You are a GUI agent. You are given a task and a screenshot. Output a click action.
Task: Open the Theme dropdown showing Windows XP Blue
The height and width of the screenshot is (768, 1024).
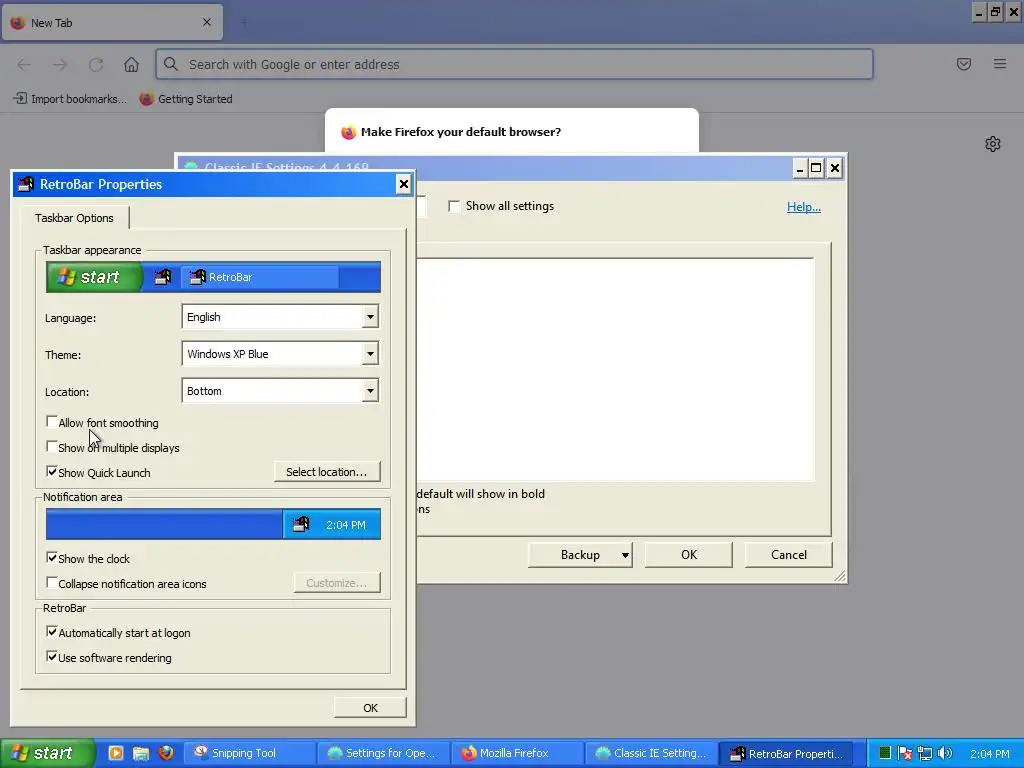click(281, 354)
